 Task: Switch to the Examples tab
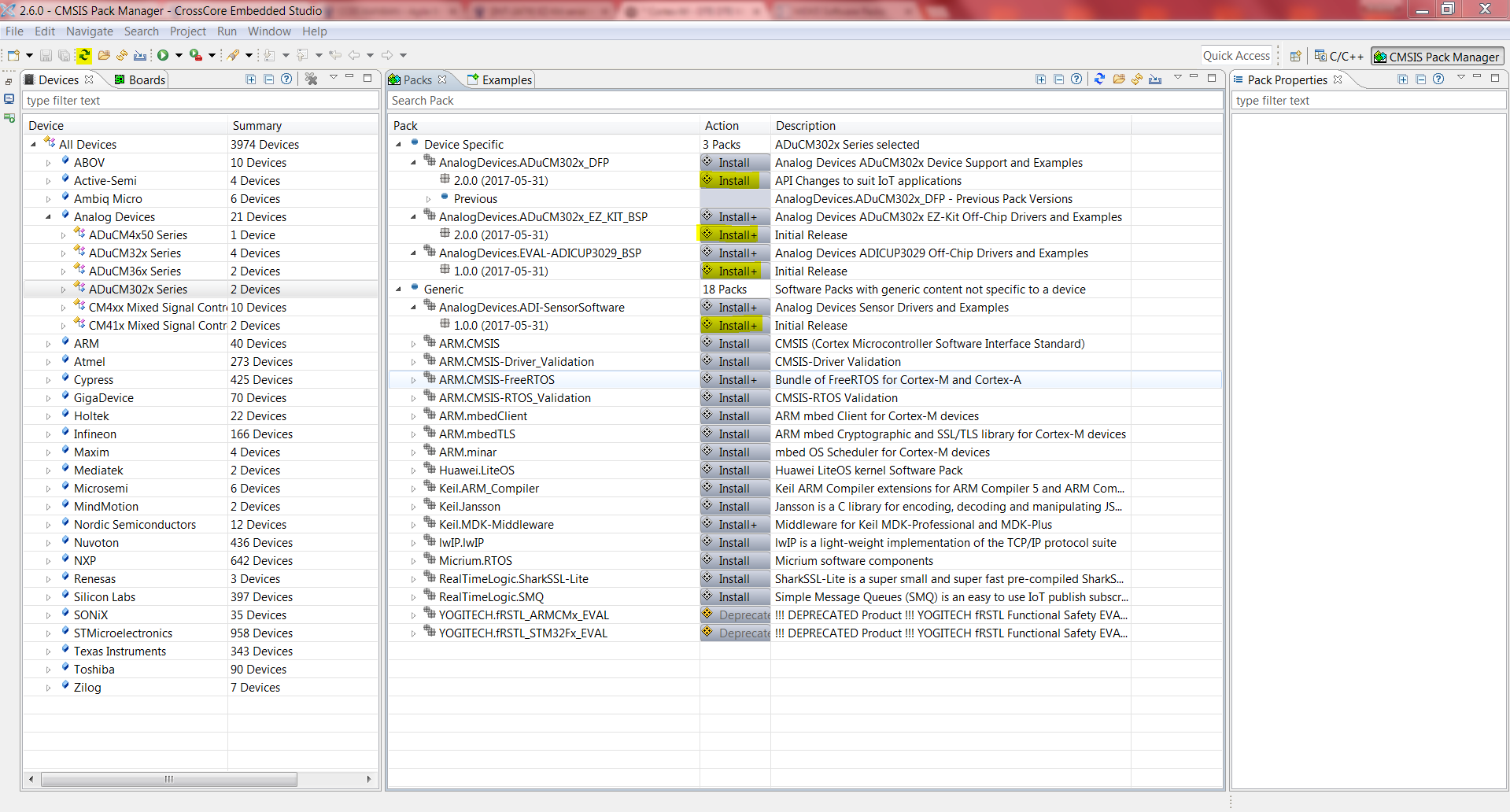[x=500, y=79]
